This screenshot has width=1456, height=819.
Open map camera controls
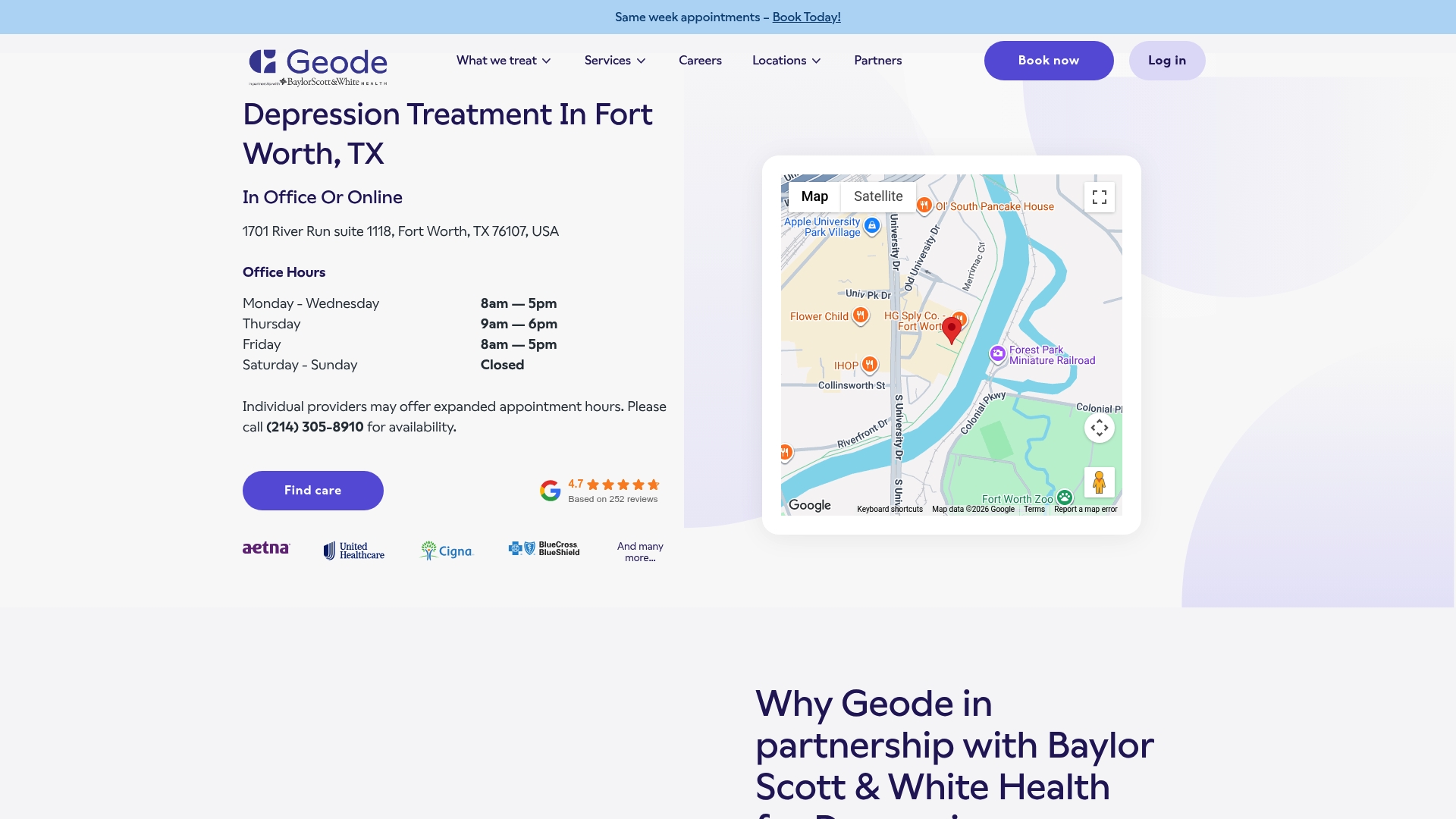tap(1100, 428)
